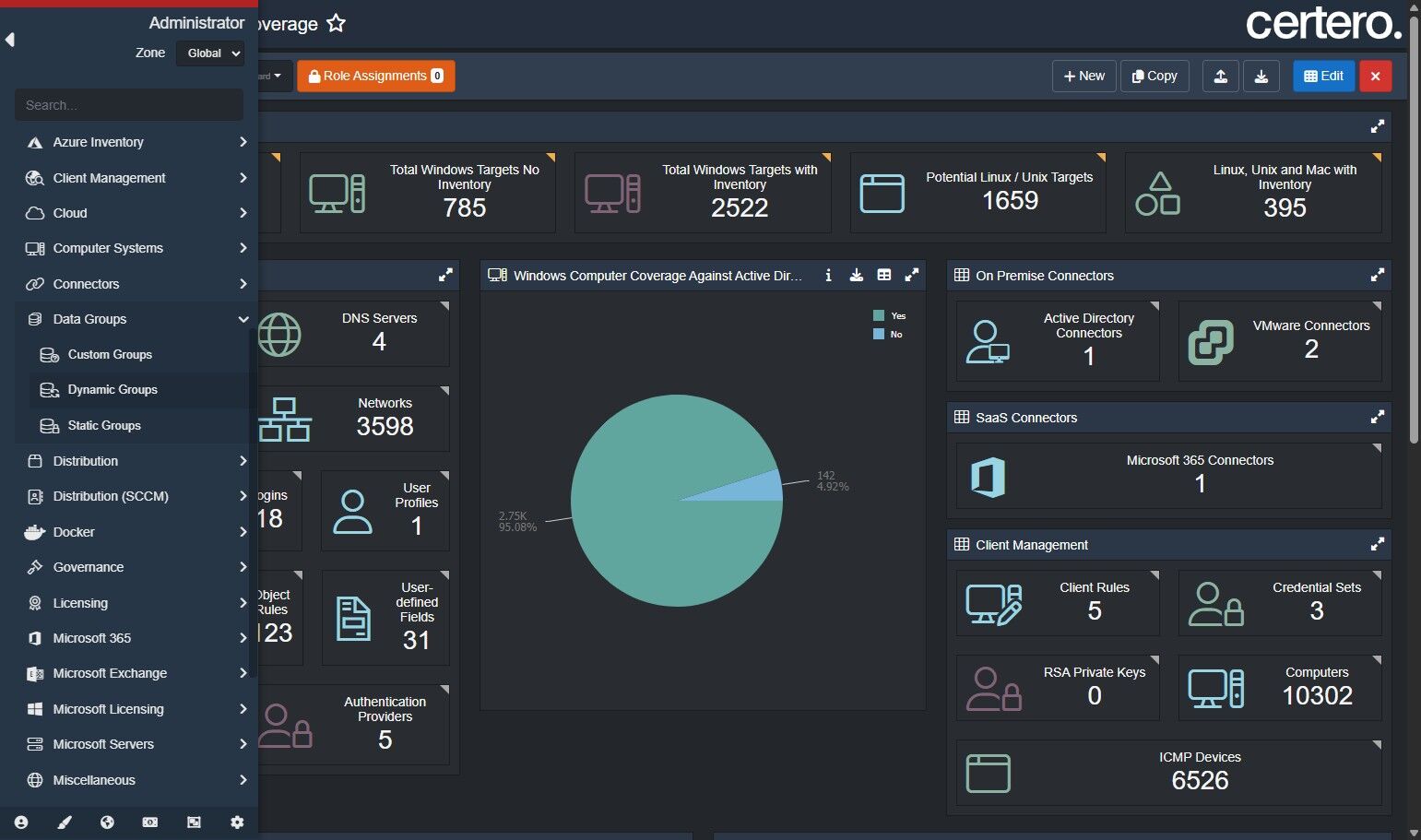Toggle the No legend entry in pie chart
1421x840 pixels.
pos(888,334)
